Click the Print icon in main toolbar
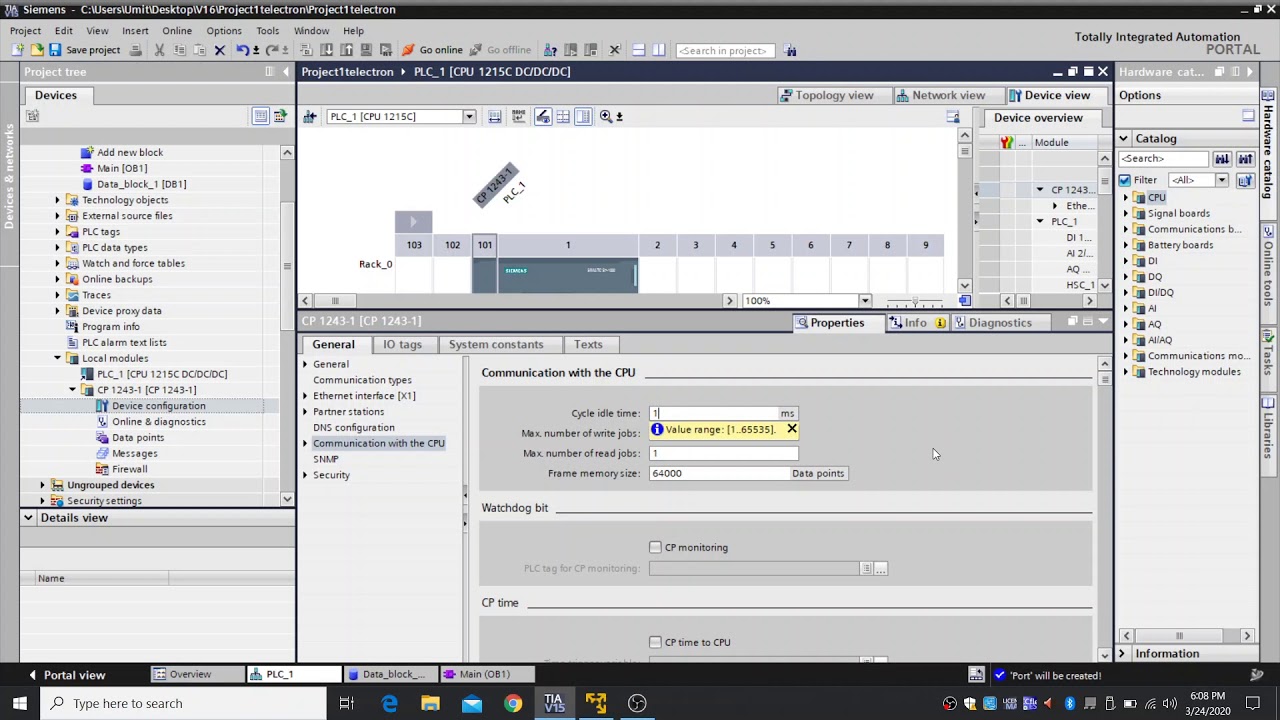The image size is (1280, 720). pyautogui.click(x=136, y=50)
